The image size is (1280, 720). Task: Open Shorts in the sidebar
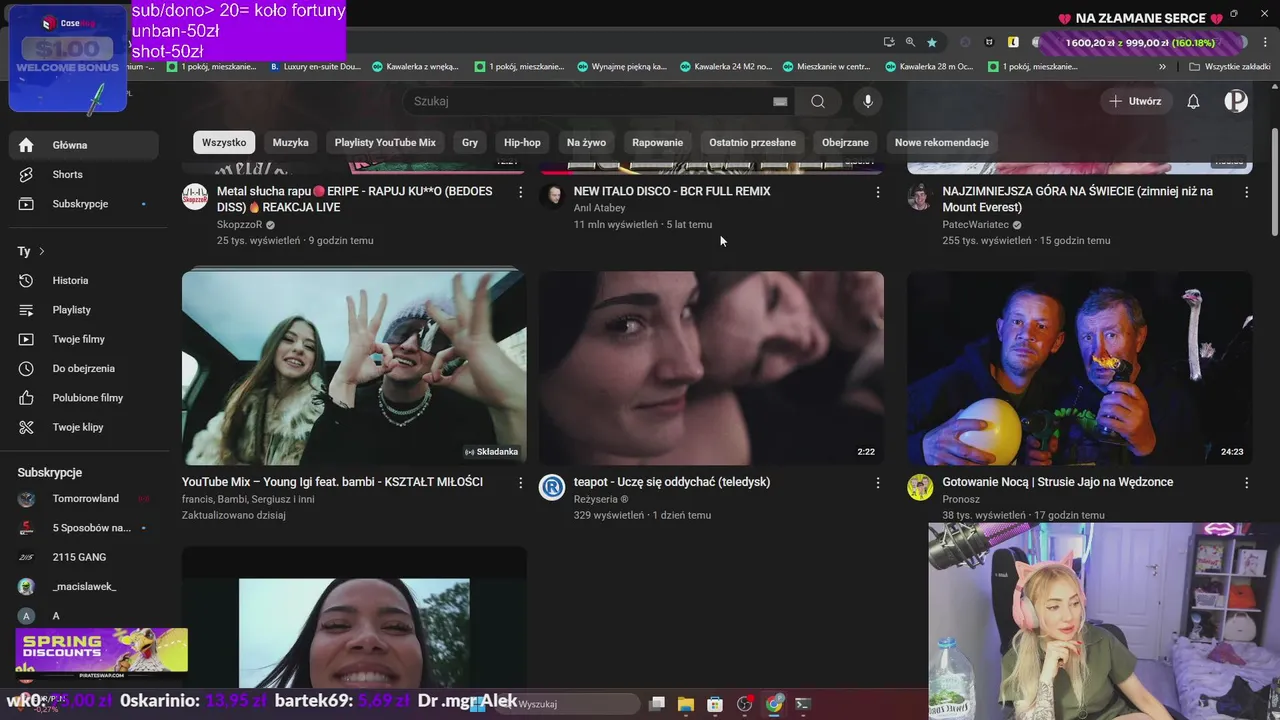84,174
